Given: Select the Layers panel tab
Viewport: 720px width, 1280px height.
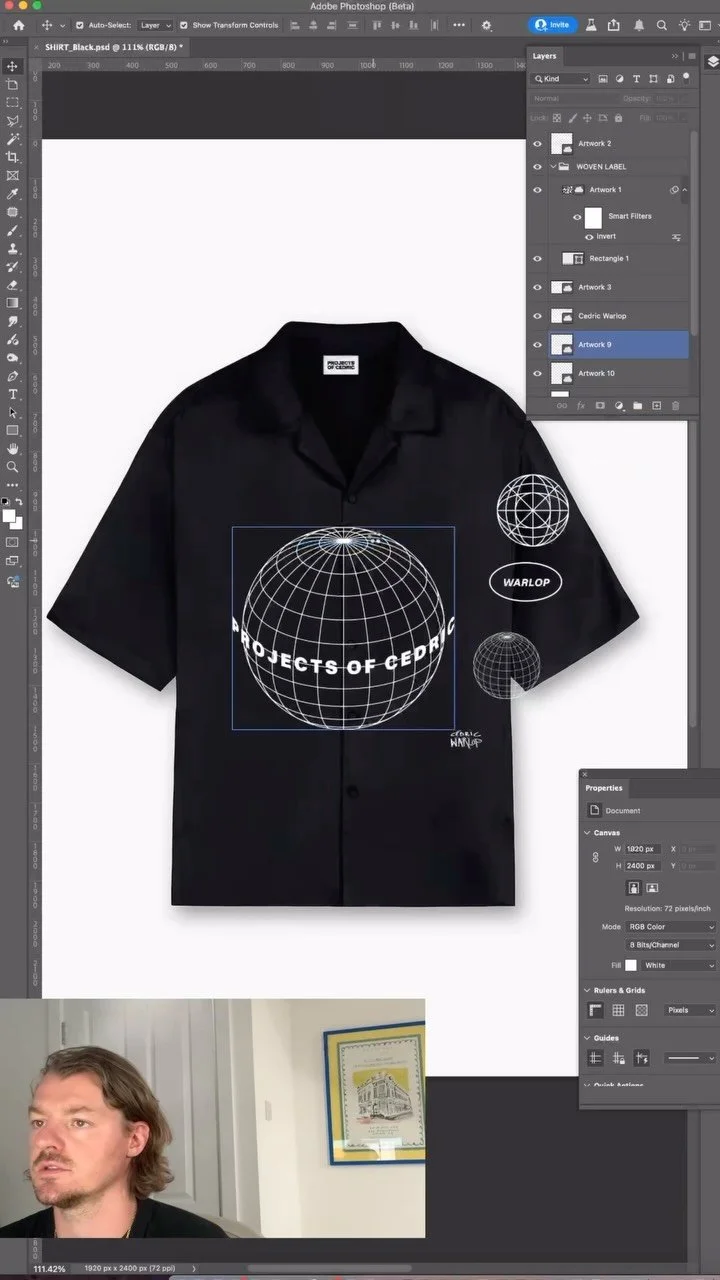Looking at the screenshot, I should pyautogui.click(x=545, y=56).
